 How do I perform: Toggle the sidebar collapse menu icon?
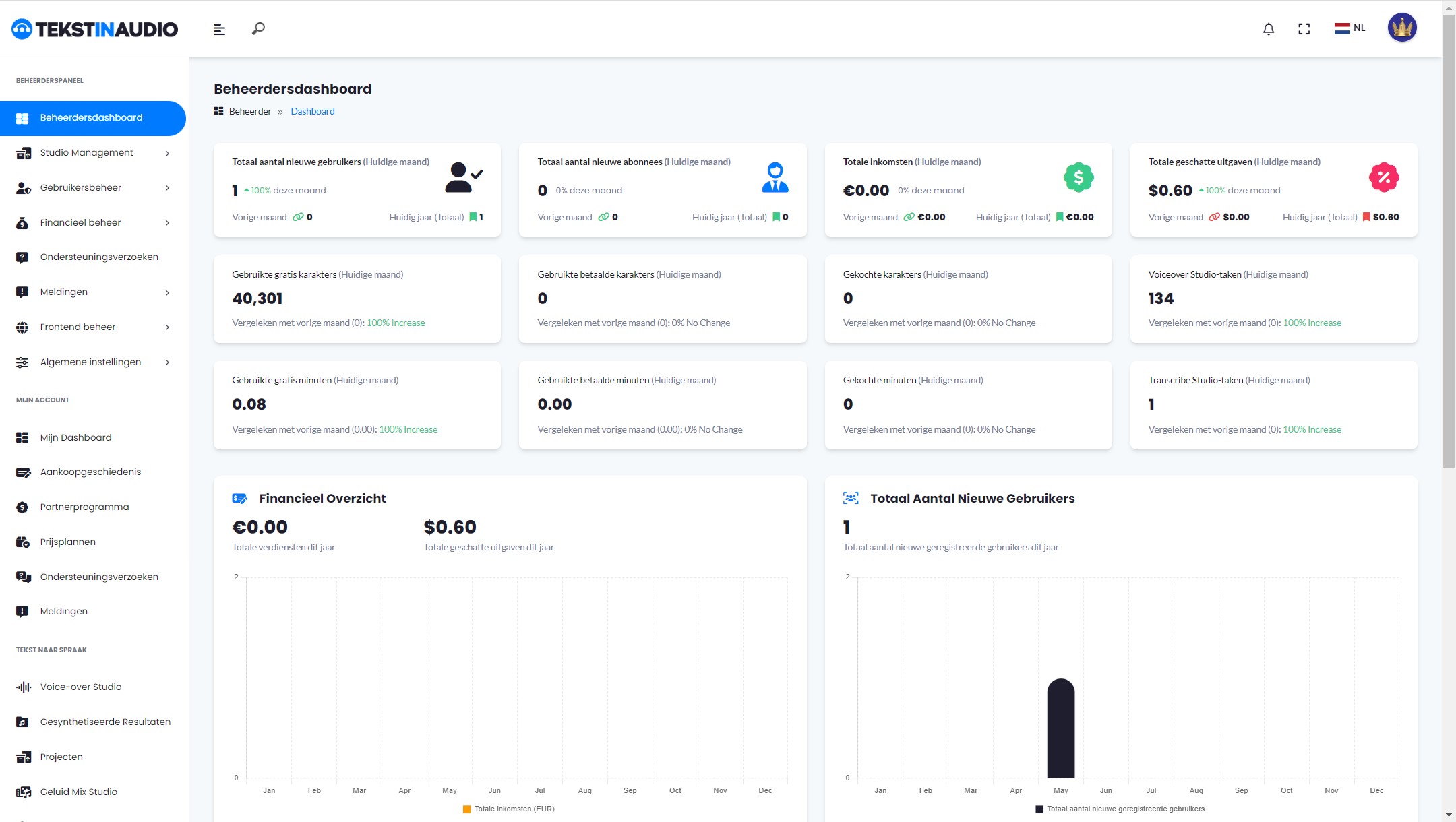pyautogui.click(x=219, y=30)
